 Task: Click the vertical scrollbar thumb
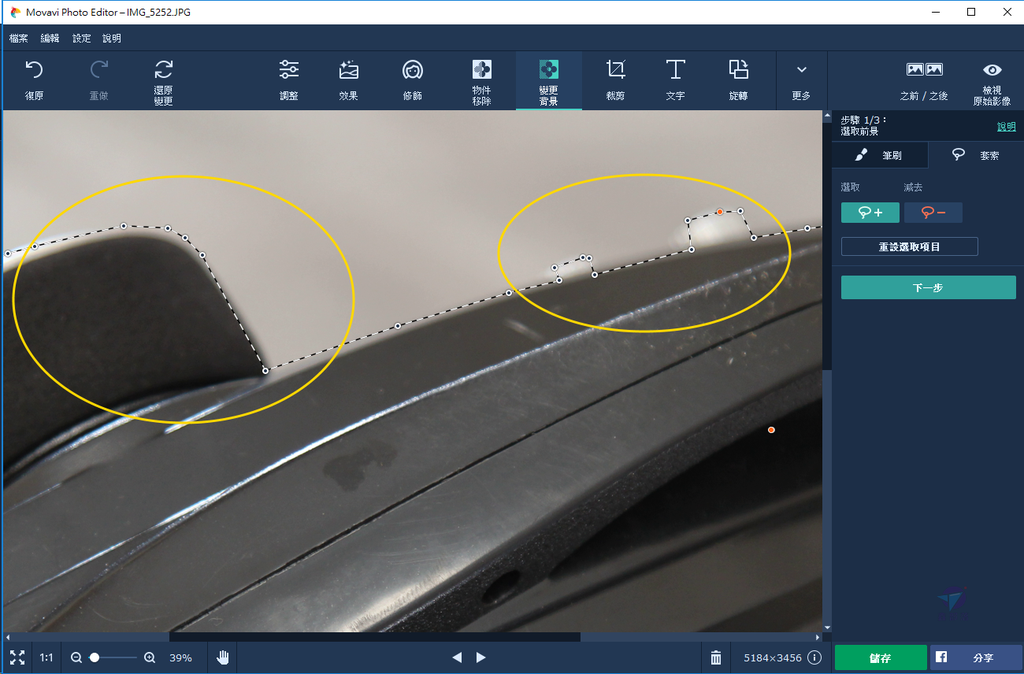[x=827, y=248]
